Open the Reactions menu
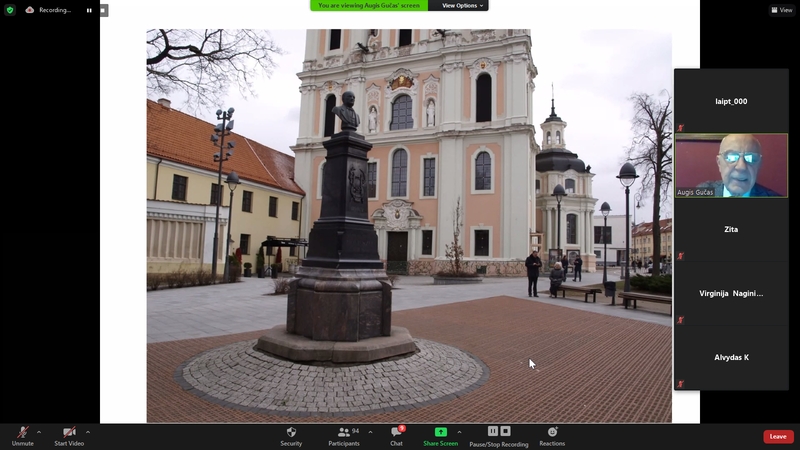 (552, 432)
